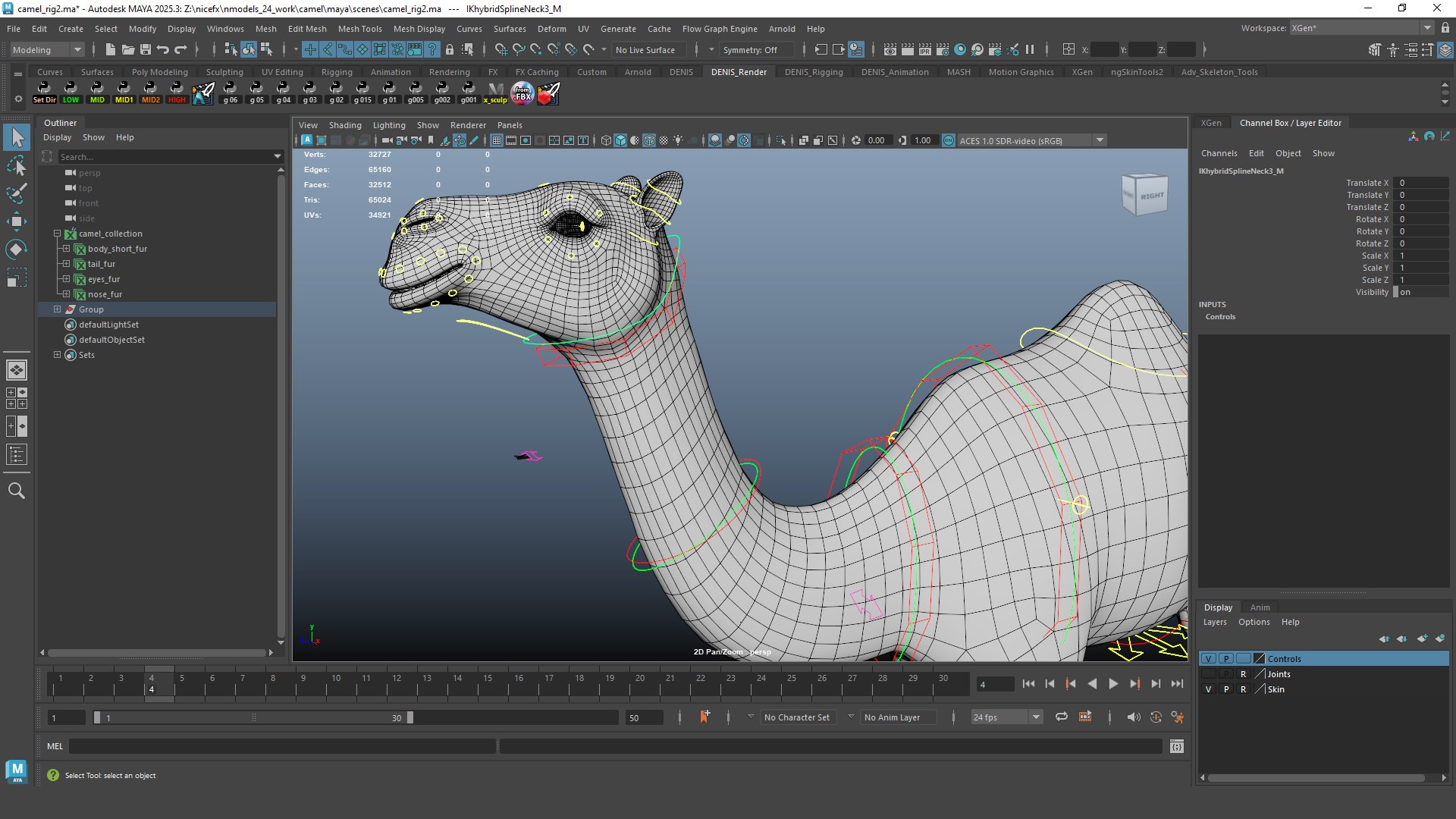Create layer from selected objects icon
This screenshot has width=1456, height=819.
[1439, 639]
